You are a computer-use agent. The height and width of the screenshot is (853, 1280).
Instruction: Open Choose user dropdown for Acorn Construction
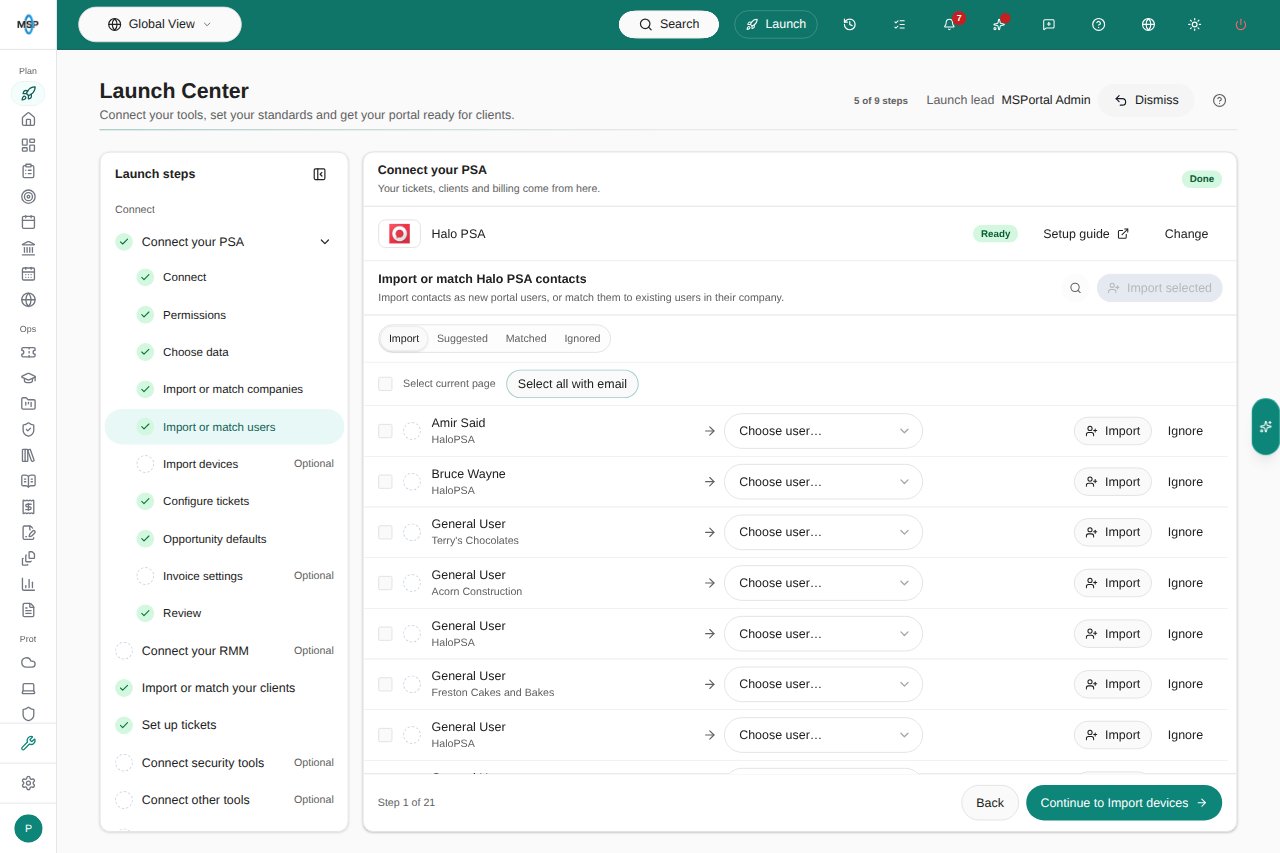(823, 583)
